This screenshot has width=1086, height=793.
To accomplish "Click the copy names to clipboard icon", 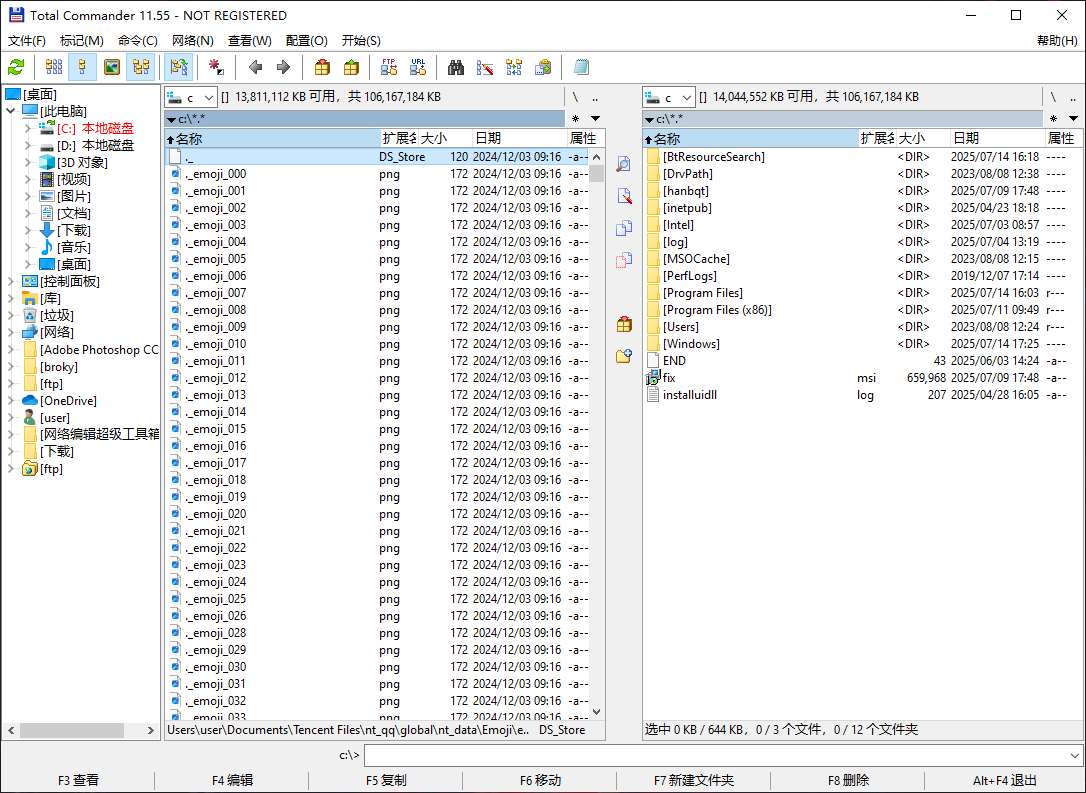I will tap(543, 67).
